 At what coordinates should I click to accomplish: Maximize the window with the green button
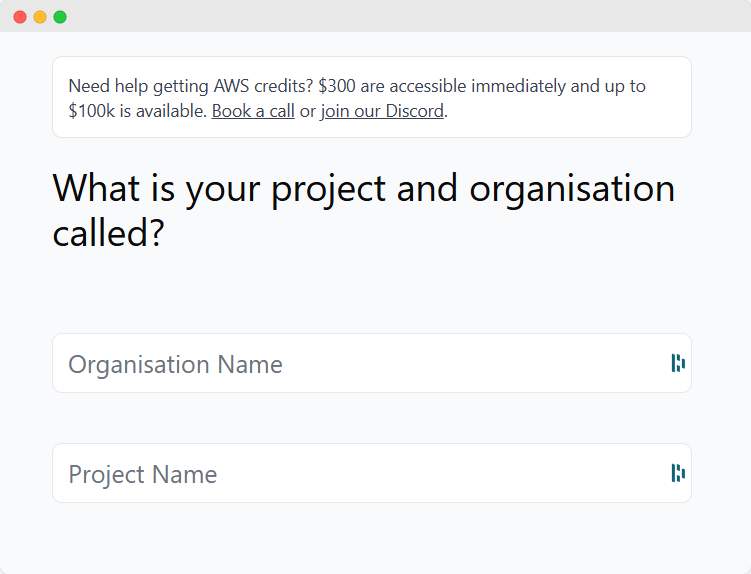[60, 17]
